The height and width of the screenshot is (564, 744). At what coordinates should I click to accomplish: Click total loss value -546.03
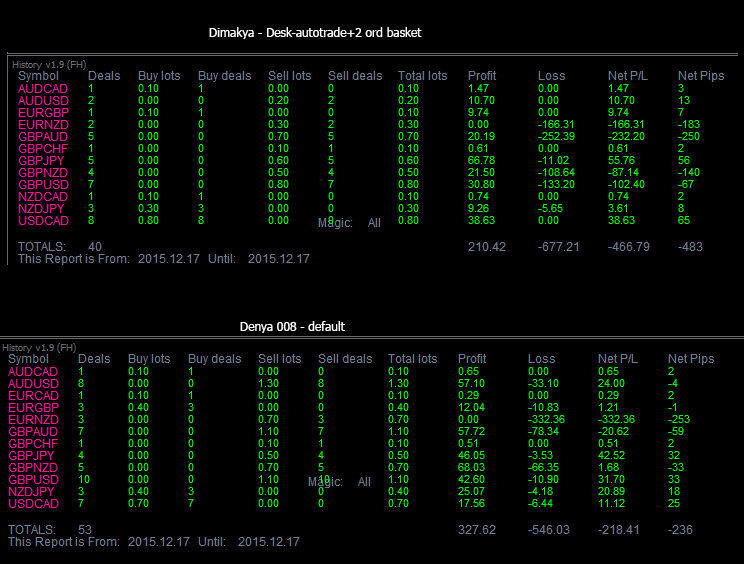[x=549, y=530]
